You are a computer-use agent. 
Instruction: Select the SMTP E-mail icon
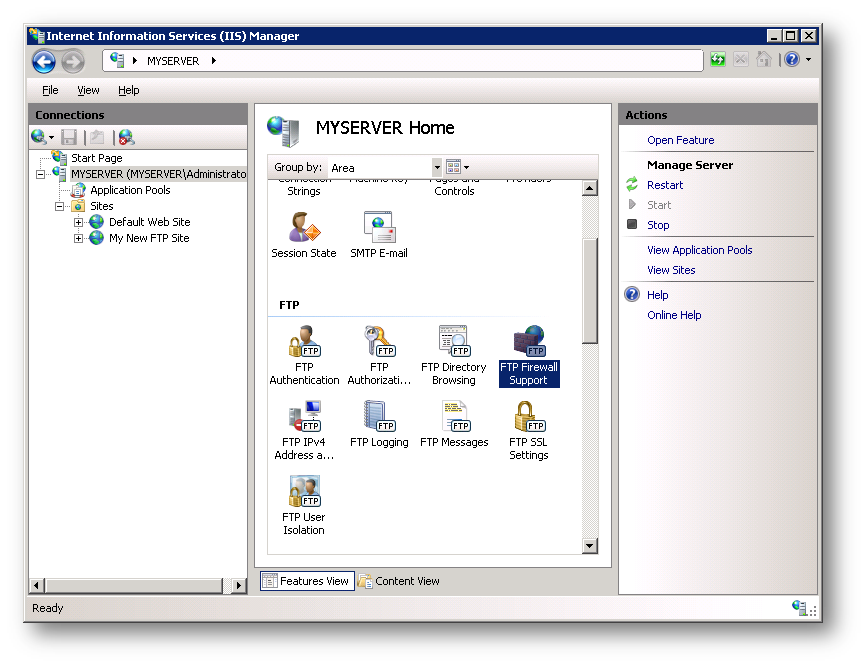(x=379, y=235)
